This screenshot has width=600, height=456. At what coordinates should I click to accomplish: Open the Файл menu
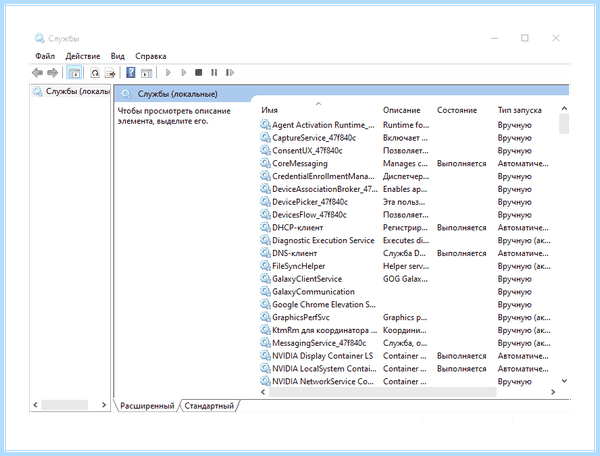(x=45, y=56)
